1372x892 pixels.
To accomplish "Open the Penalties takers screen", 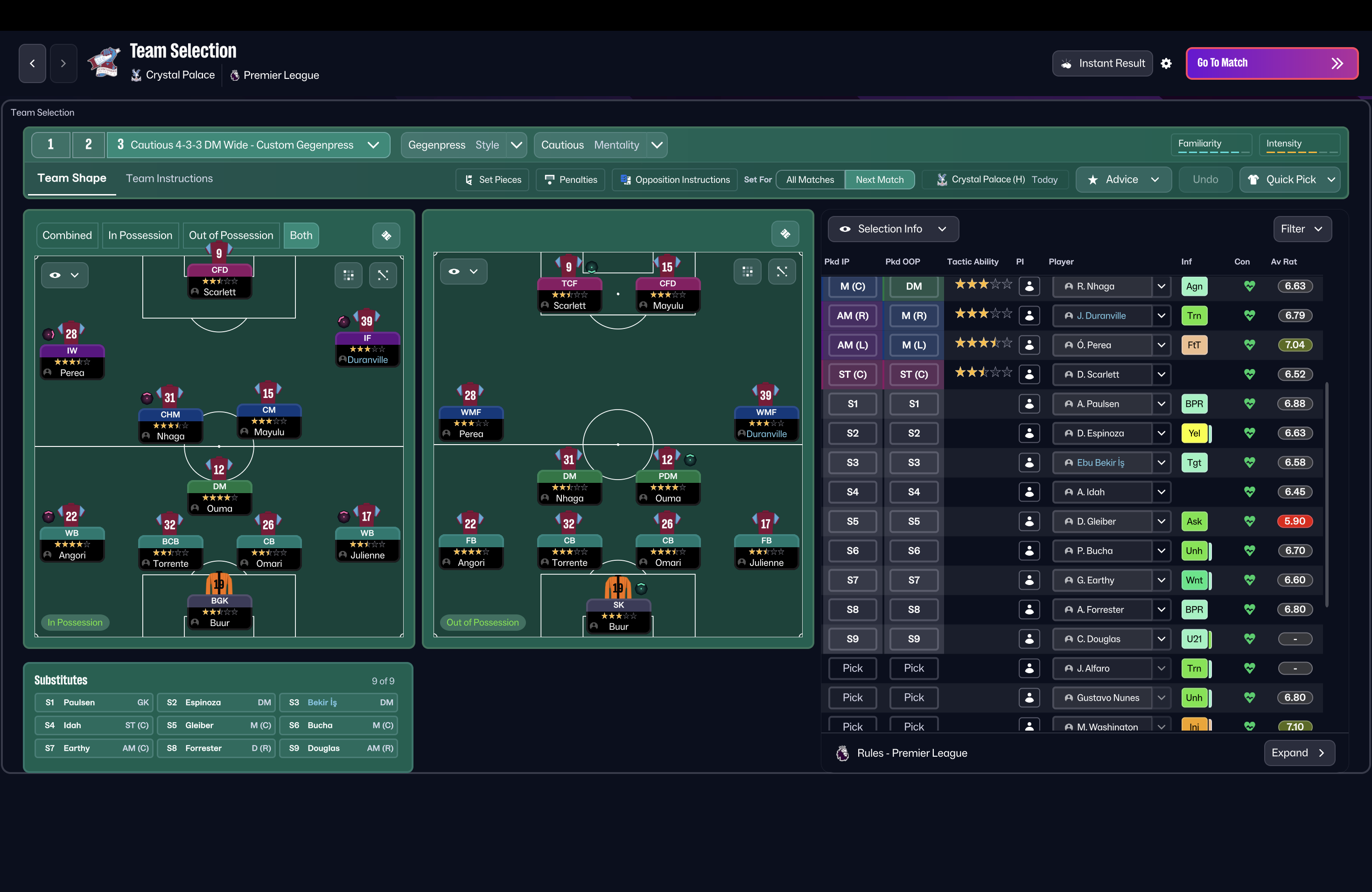I will click(570, 180).
